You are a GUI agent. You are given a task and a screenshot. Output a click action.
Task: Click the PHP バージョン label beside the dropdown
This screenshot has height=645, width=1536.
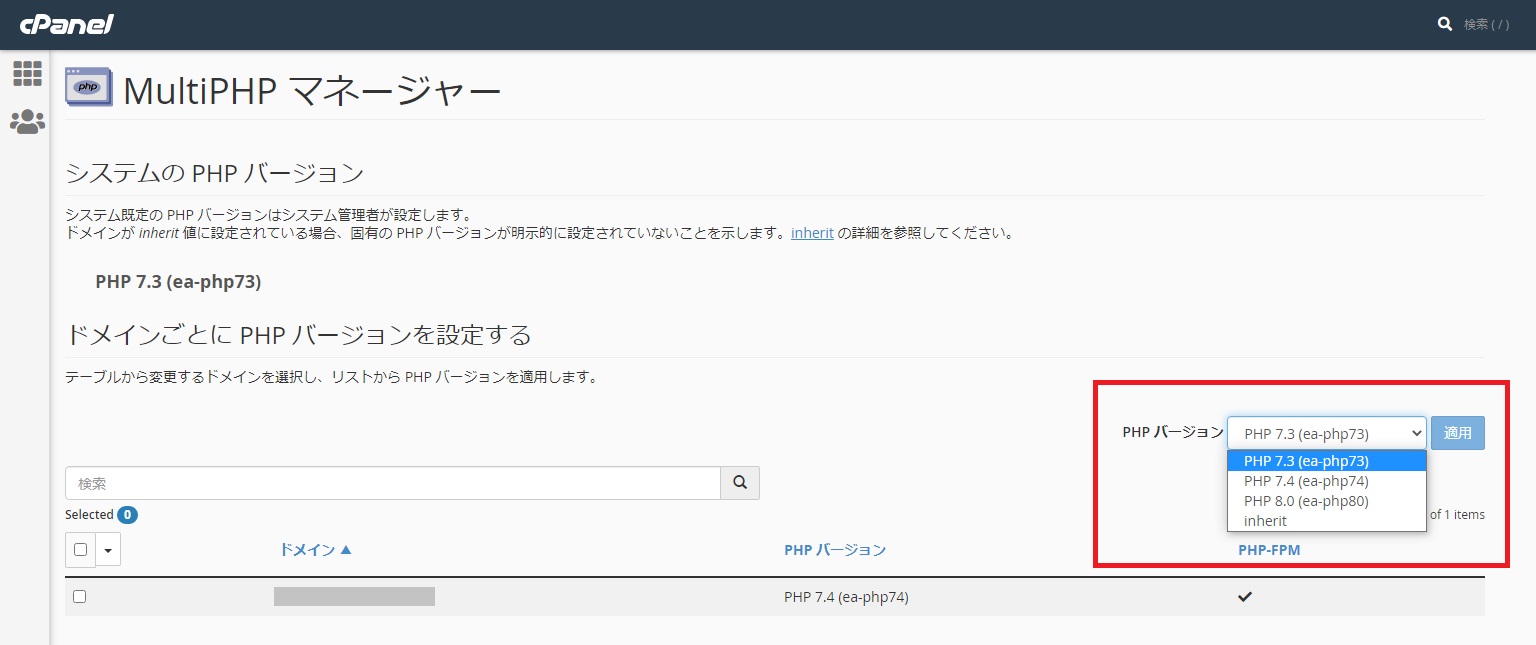(x=1173, y=433)
